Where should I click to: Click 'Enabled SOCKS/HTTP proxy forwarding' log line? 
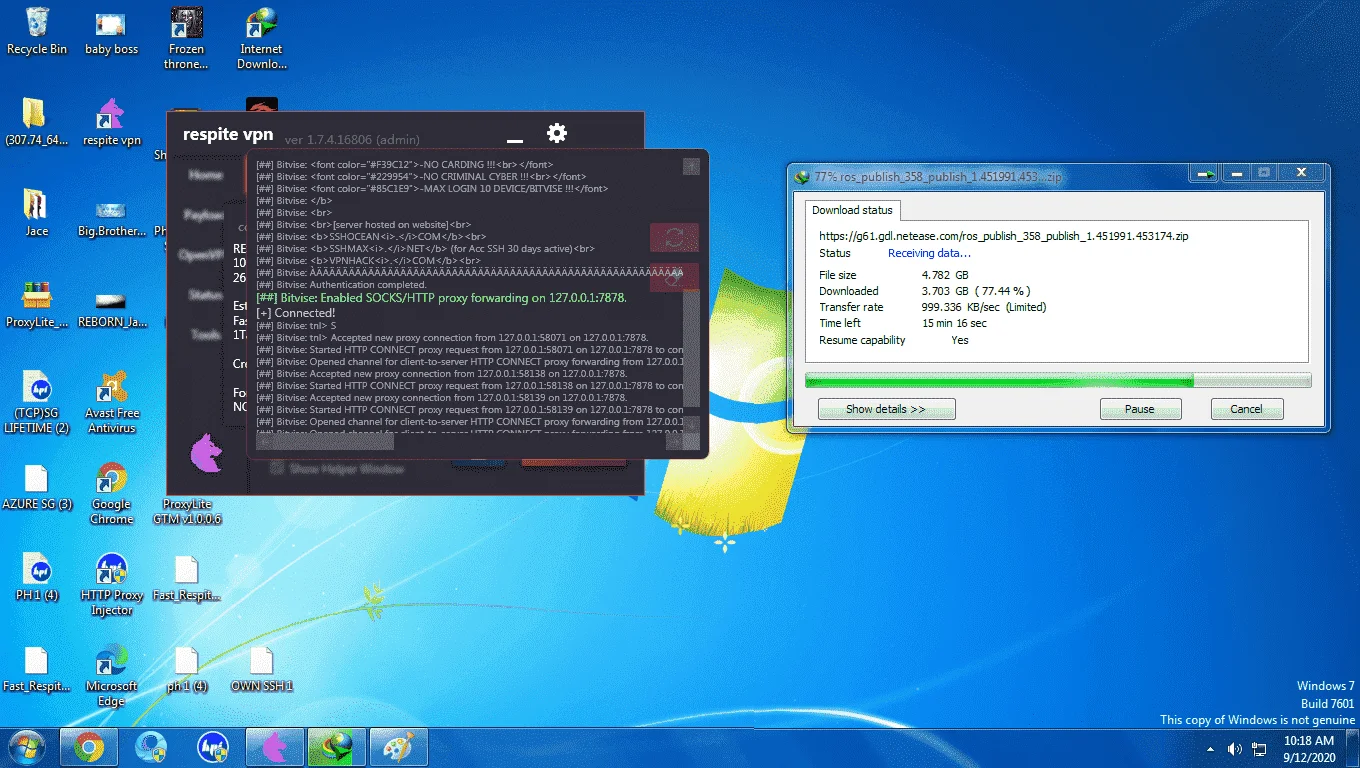pos(441,298)
